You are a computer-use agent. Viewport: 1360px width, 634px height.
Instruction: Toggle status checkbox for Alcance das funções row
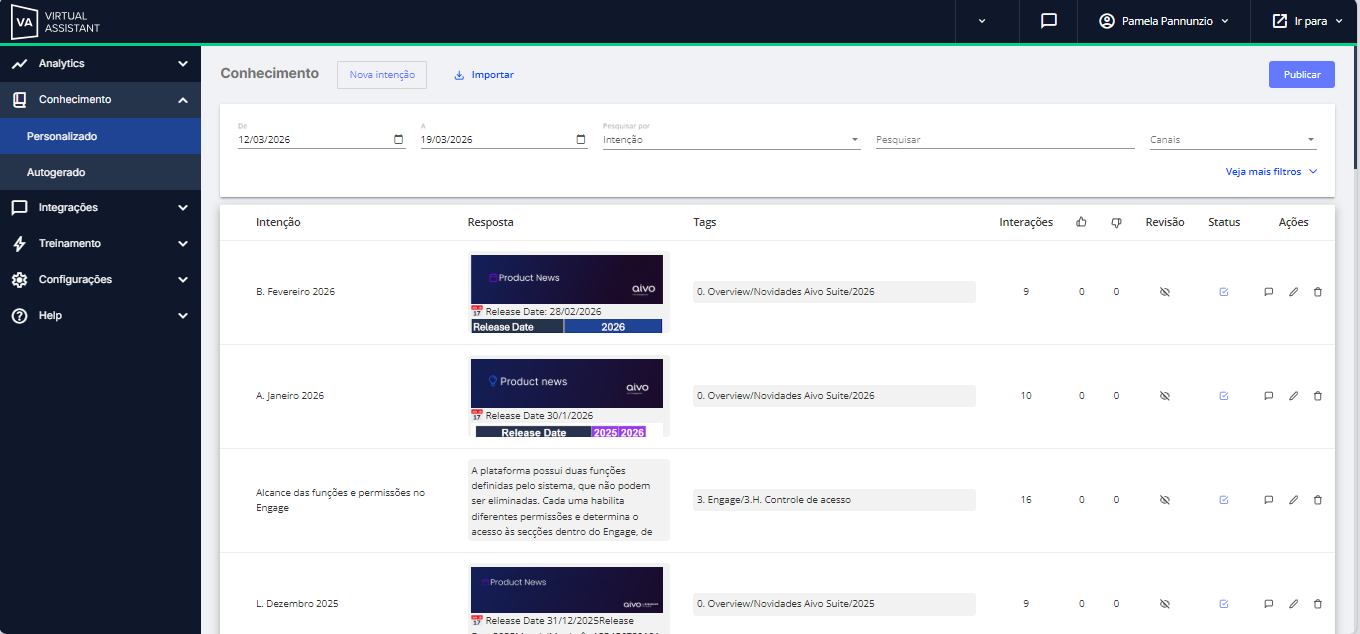pos(1223,500)
